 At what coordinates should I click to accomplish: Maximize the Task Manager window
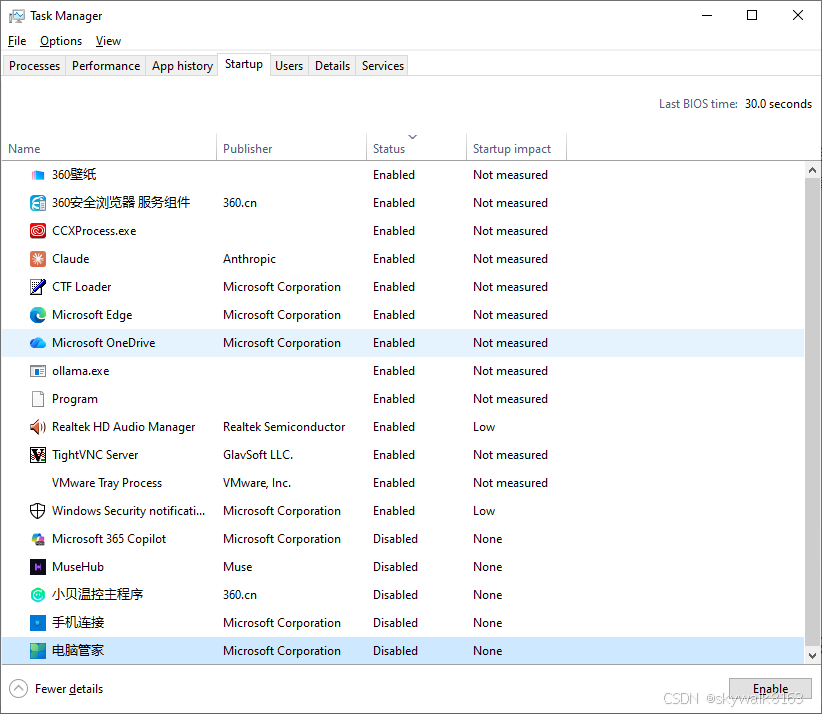[x=752, y=15]
